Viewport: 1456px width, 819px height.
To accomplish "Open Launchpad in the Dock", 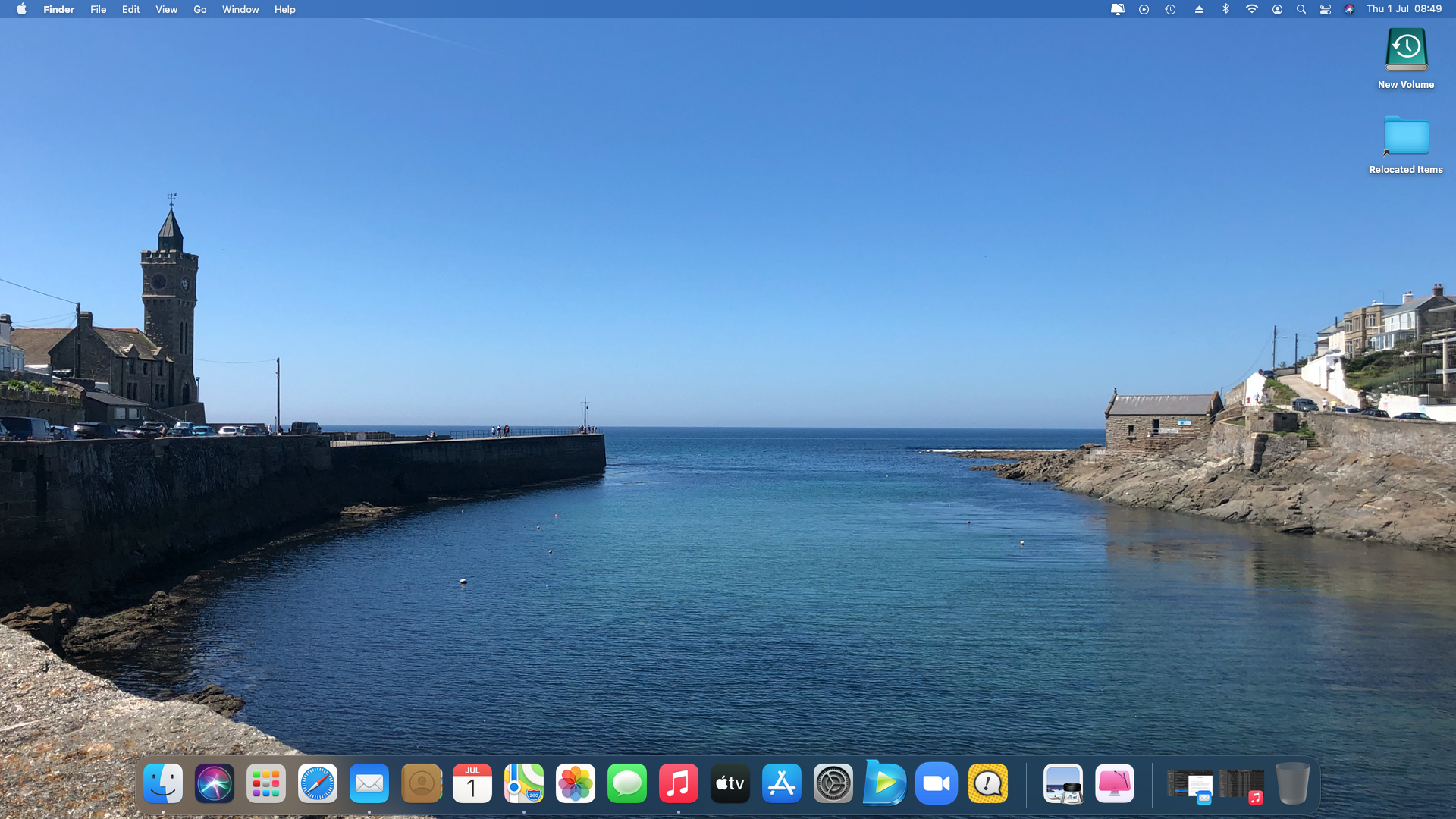I will [266, 783].
